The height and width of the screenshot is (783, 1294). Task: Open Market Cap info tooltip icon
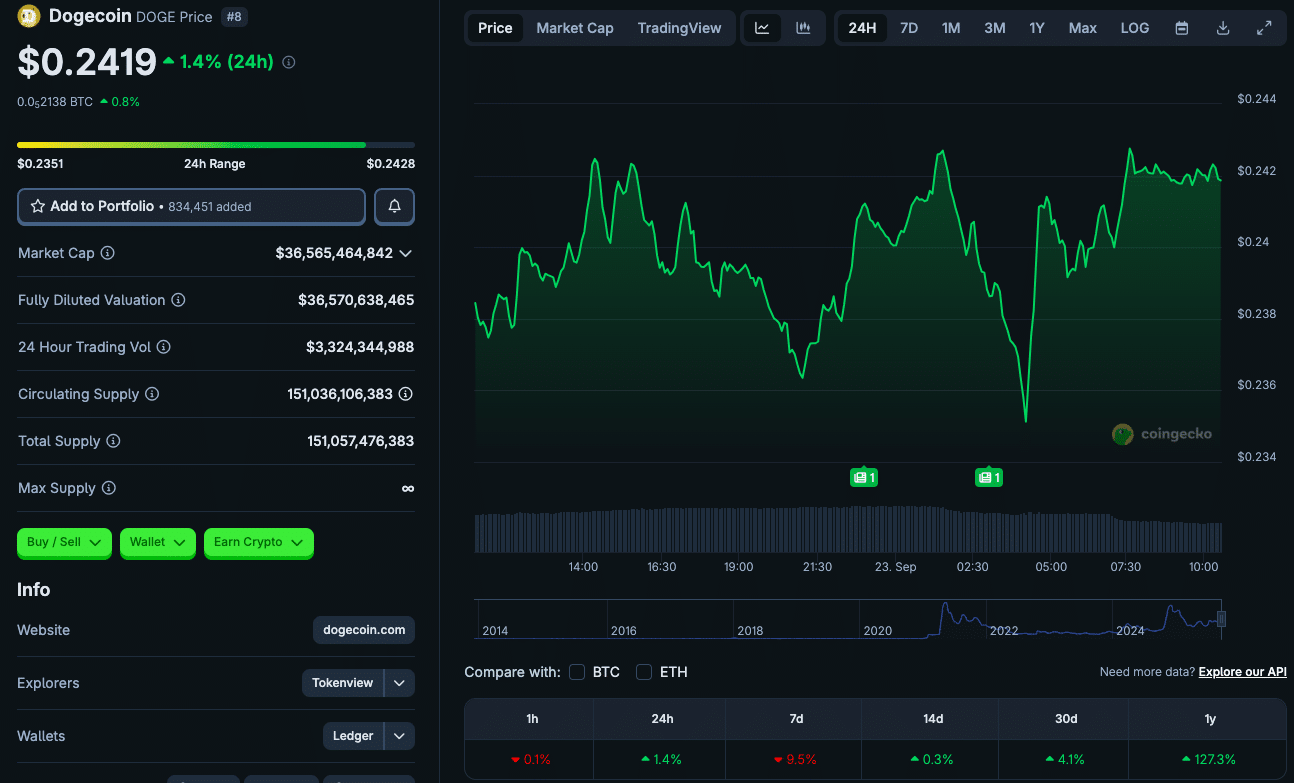[107, 253]
